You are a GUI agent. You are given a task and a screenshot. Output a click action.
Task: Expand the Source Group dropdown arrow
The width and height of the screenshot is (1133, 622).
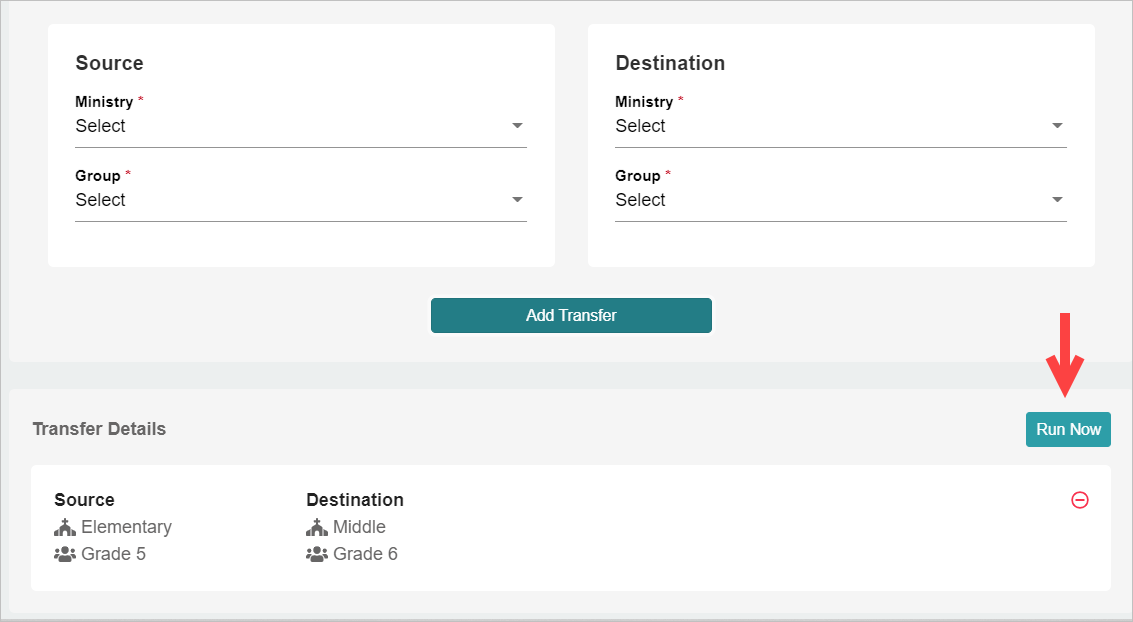(517, 200)
